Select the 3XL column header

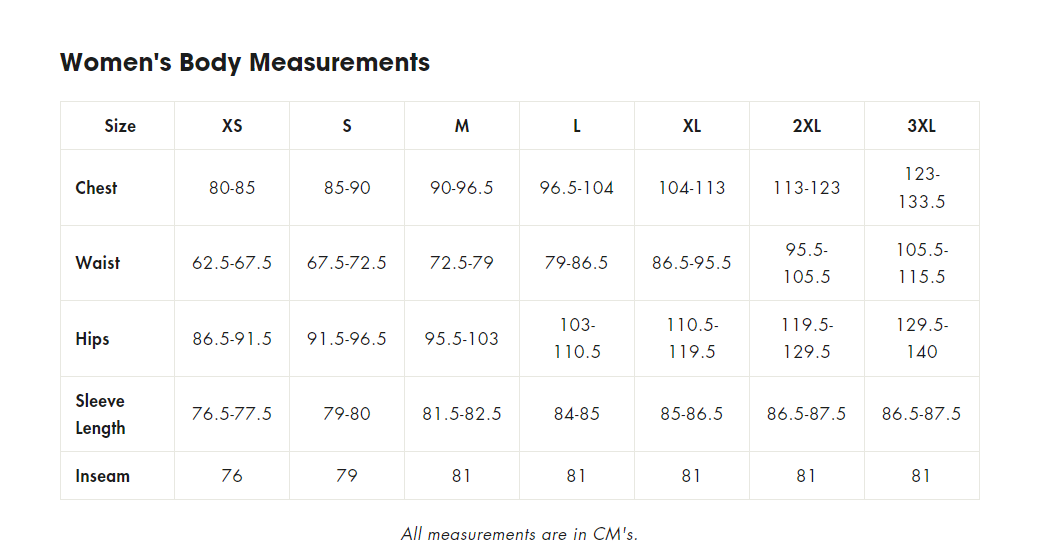(x=921, y=126)
